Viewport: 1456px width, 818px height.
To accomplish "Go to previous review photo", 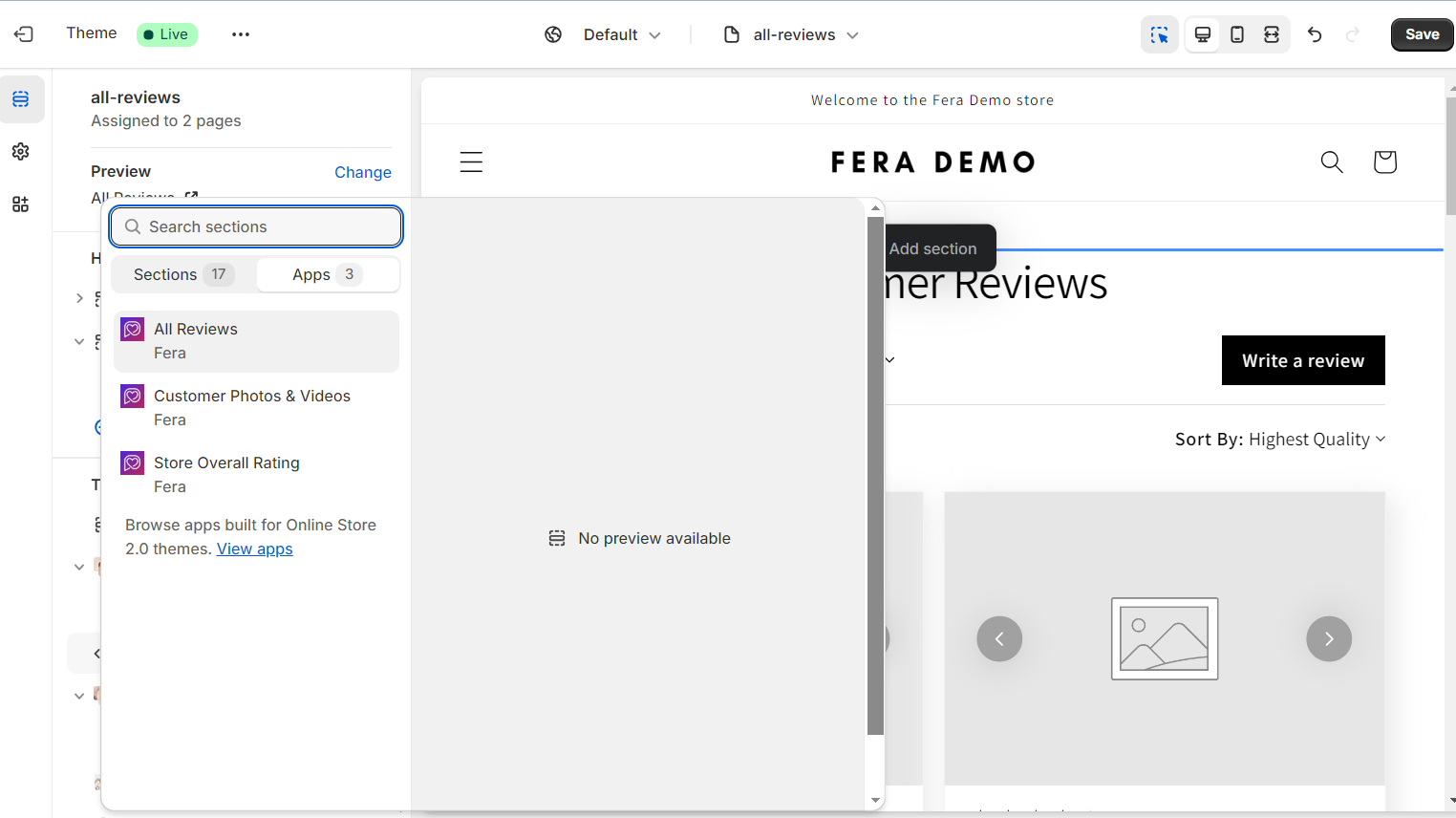I will click(x=999, y=638).
